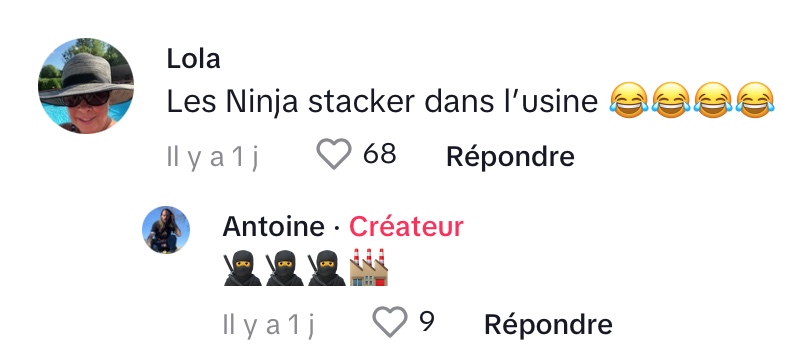Select the "Les Ninja stacker dans l'usine" comment text

382,102
